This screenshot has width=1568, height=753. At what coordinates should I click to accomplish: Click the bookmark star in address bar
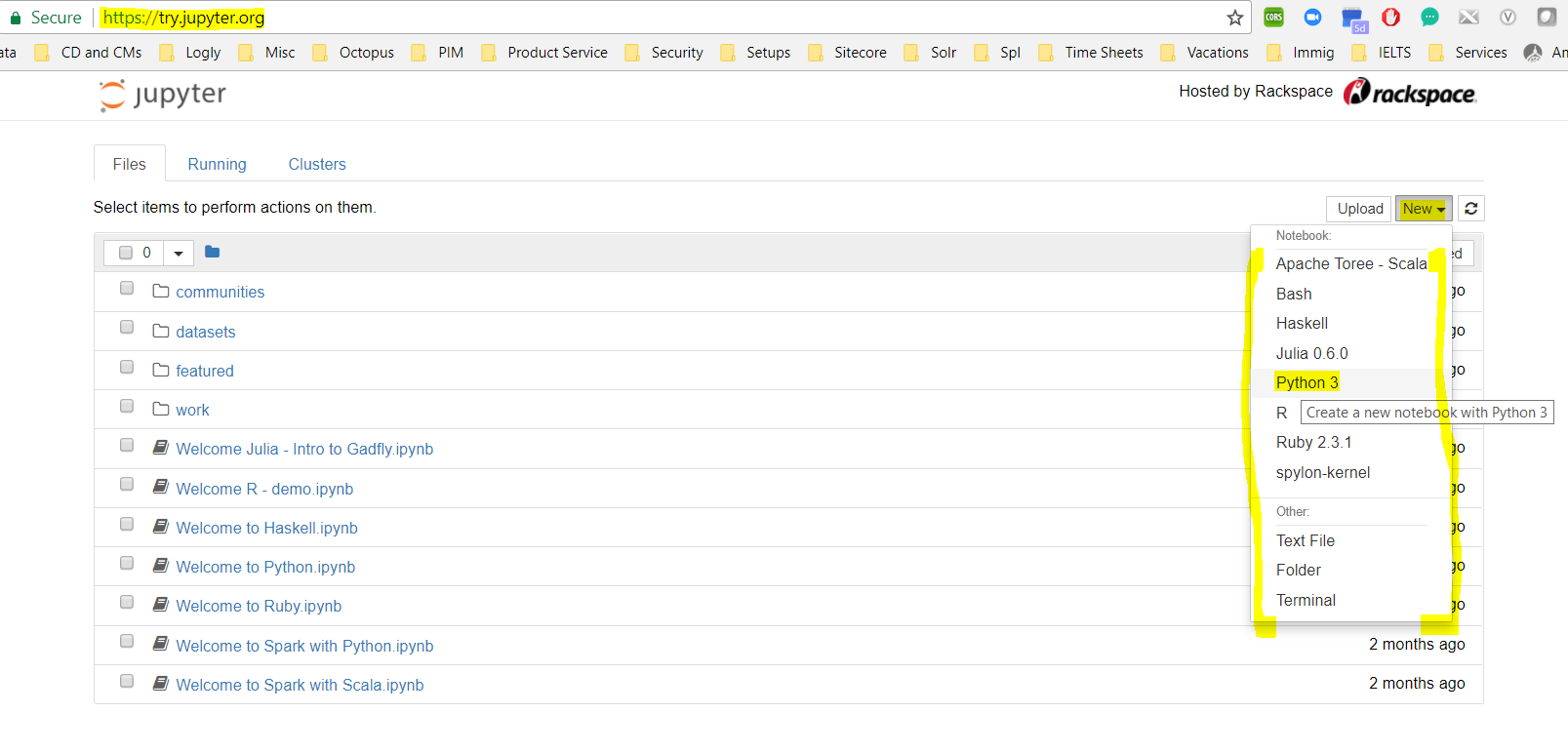point(1235,18)
